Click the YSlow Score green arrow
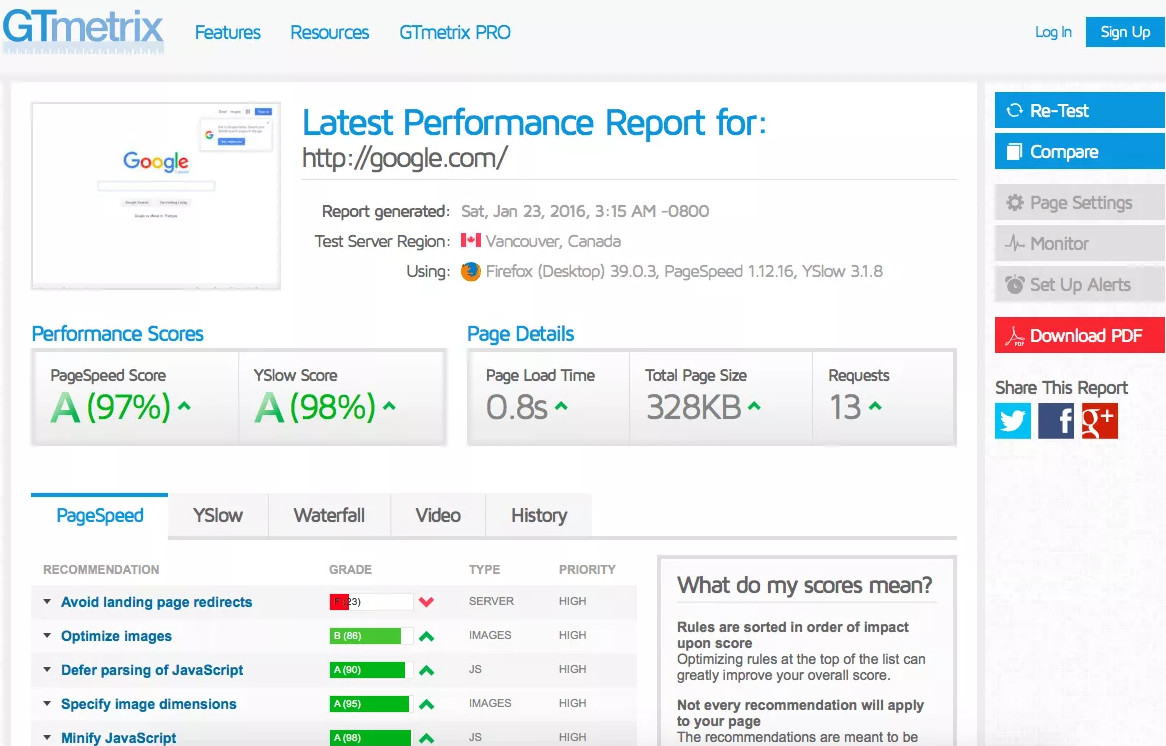The height and width of the screenshot is (746, 1166). [x=389, y=406]
